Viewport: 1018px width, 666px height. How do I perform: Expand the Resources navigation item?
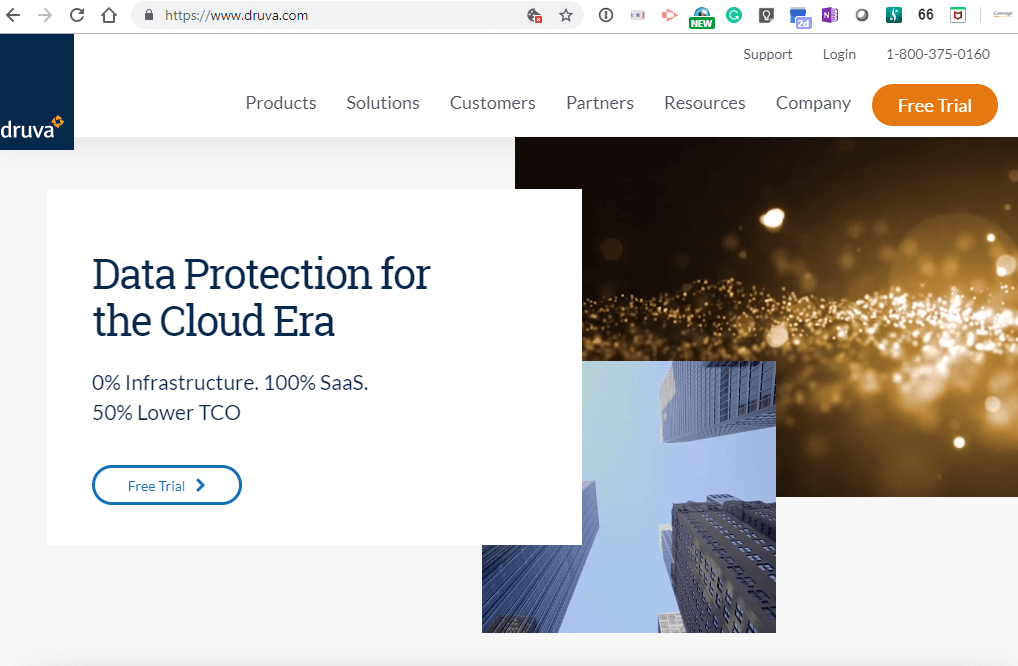[704, 103]
